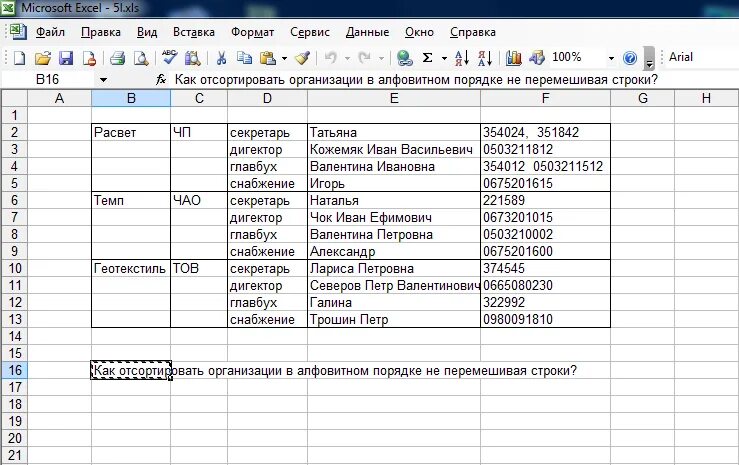Select row 2 header

click(15, 132)
